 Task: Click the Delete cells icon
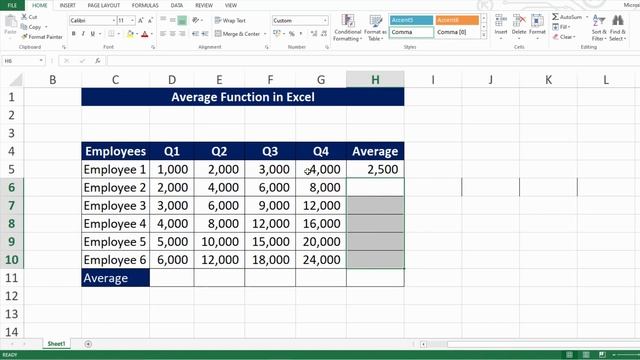click(519, 20)
